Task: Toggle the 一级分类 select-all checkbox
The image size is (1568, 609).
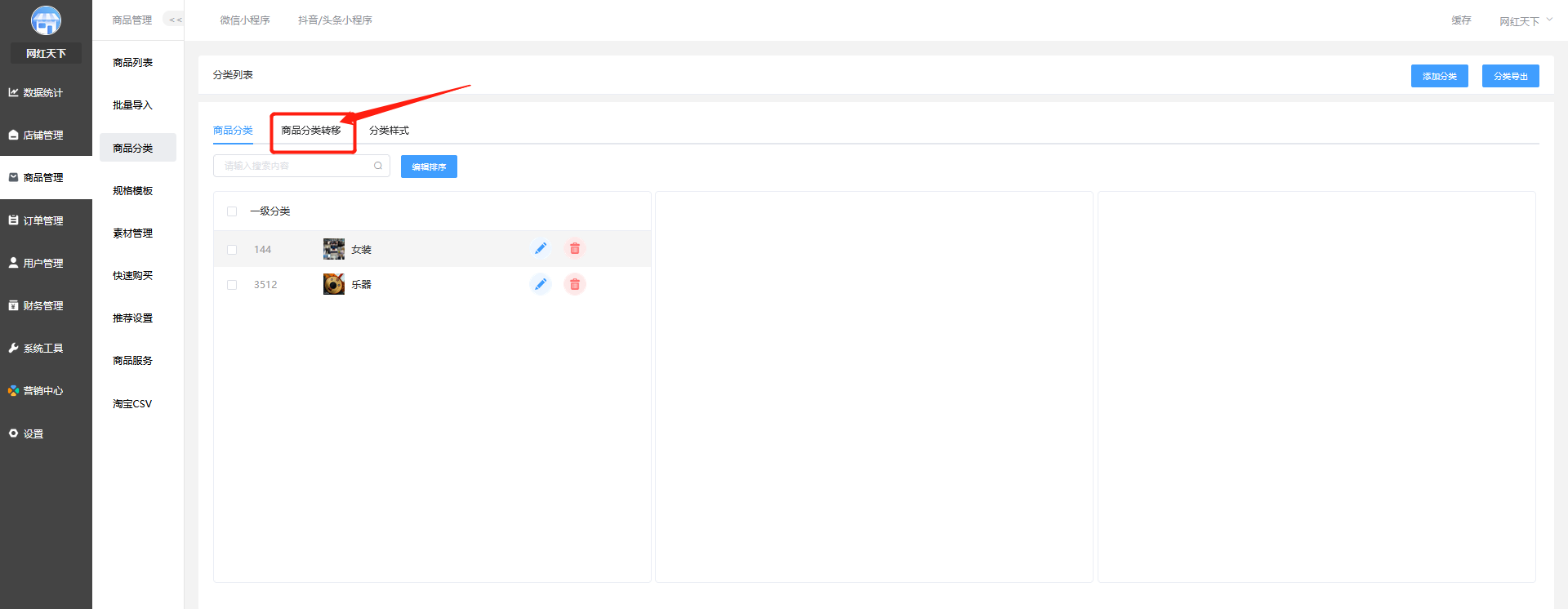Action: click(x=232, y=211)
